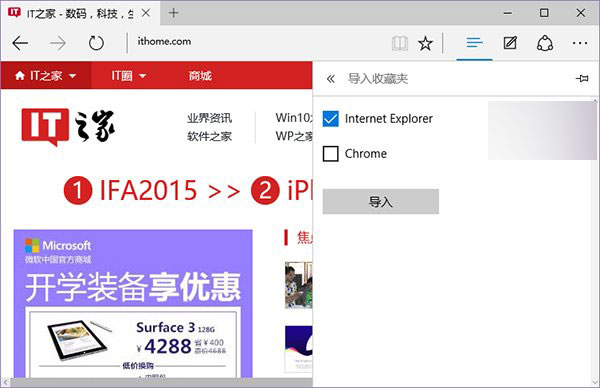This screenshot has width=600, height=388.
Task: Click horizontal scrollbar left arrow
Action: [x=5, y=383]
